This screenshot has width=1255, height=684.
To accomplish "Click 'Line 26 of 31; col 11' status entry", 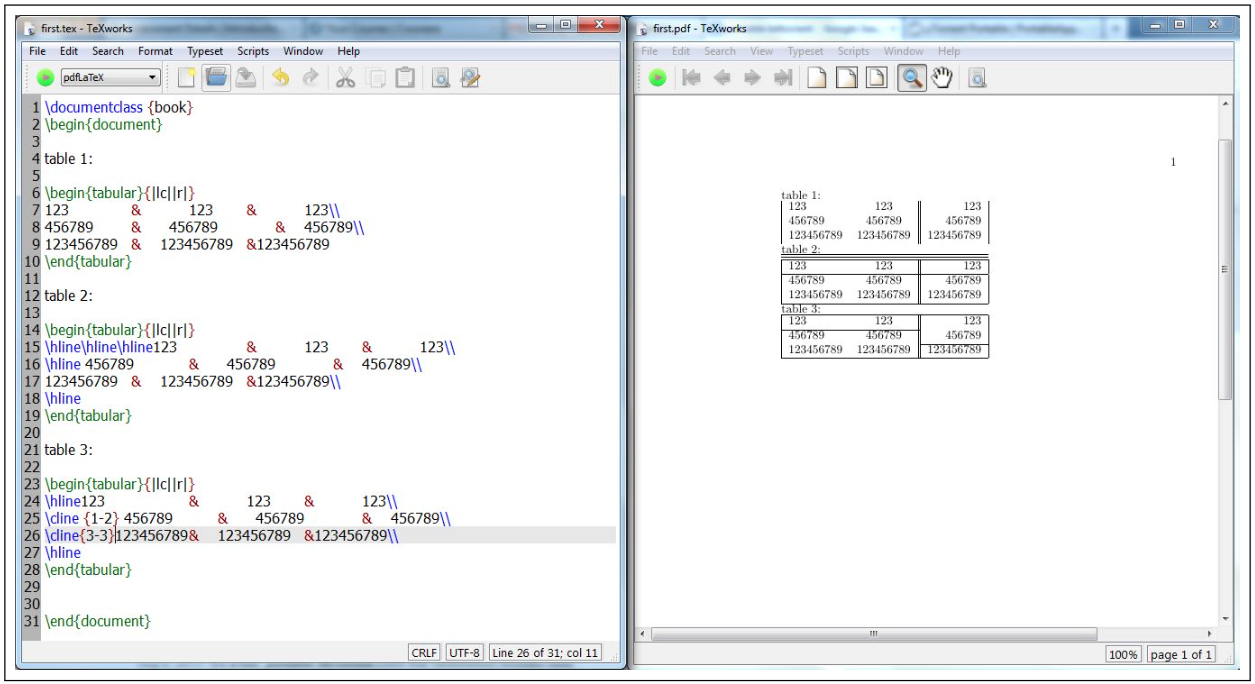I will pos(546,653).
